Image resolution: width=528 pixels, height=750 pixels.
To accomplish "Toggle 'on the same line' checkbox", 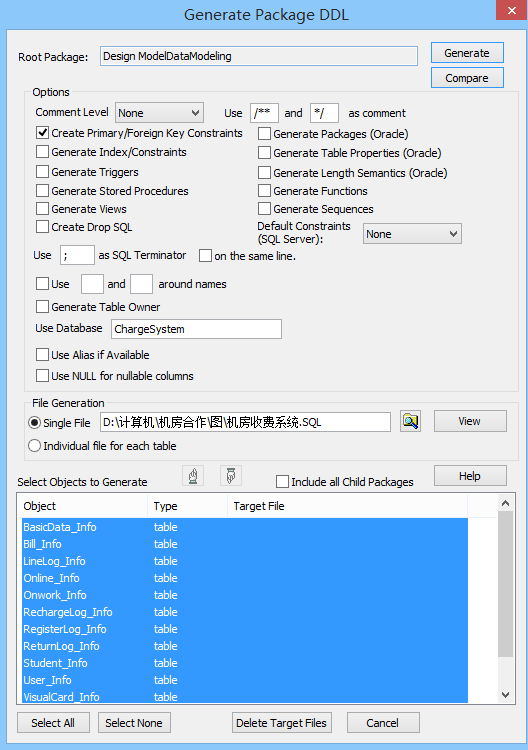I will coord(206,256).
